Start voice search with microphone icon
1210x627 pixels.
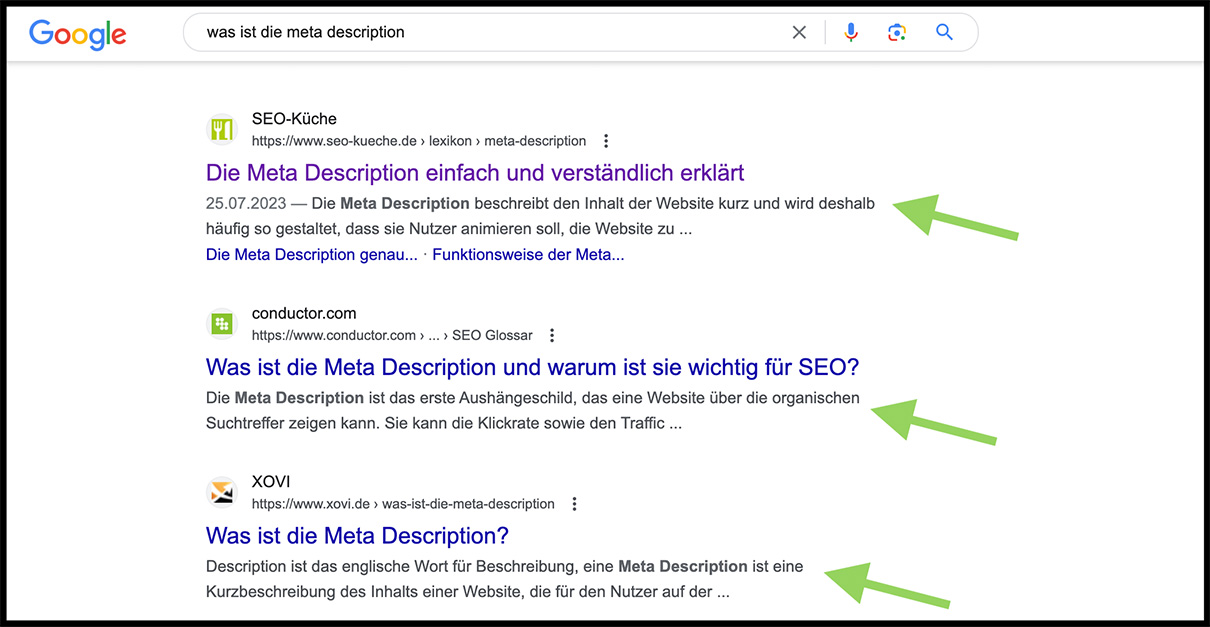click(x=851, y=33)
